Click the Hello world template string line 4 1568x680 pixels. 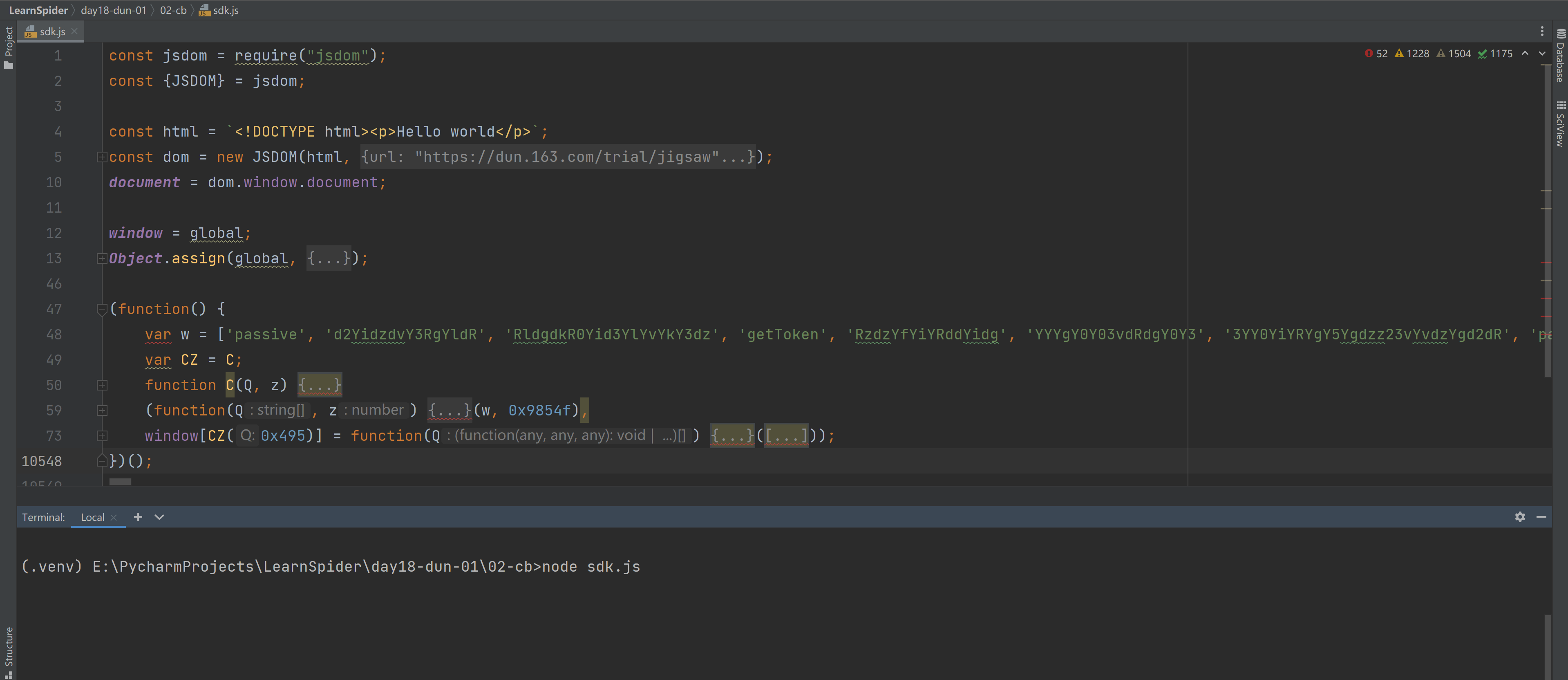pyautogui.click(x=387, y=132)
